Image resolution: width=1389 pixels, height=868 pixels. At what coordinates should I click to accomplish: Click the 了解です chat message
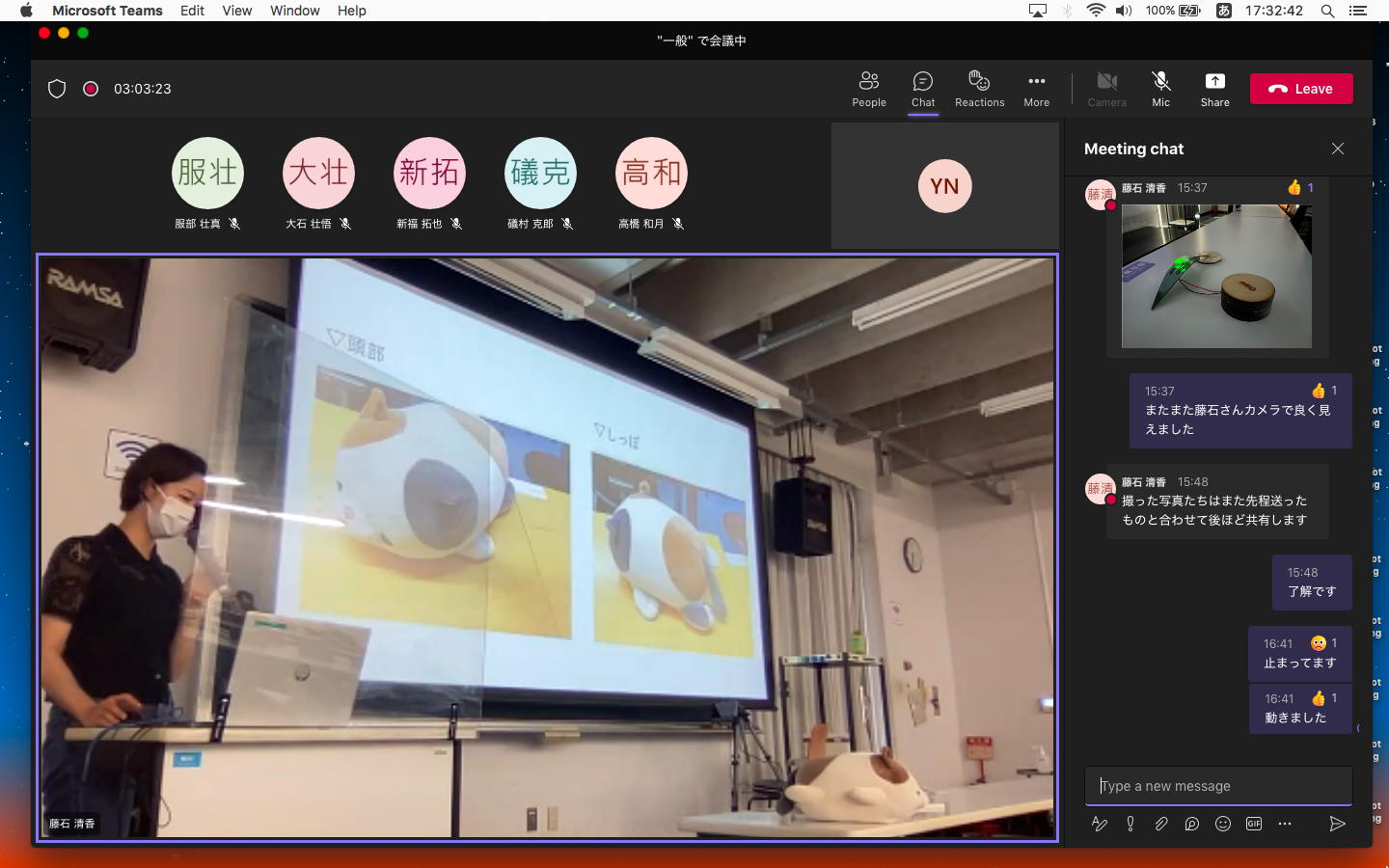tap(1312, 583)
